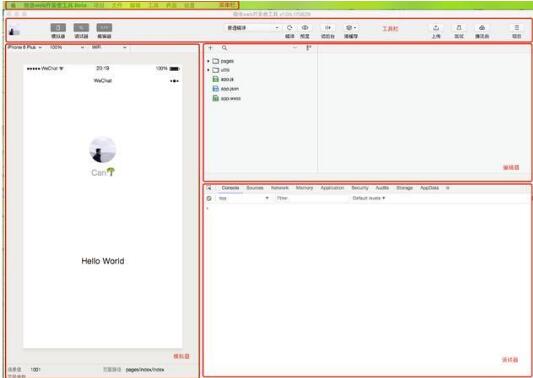Toggle the simulator panel button
This screenshot has width=533, height=378.
pyautogui.click(x=58, y=28)
